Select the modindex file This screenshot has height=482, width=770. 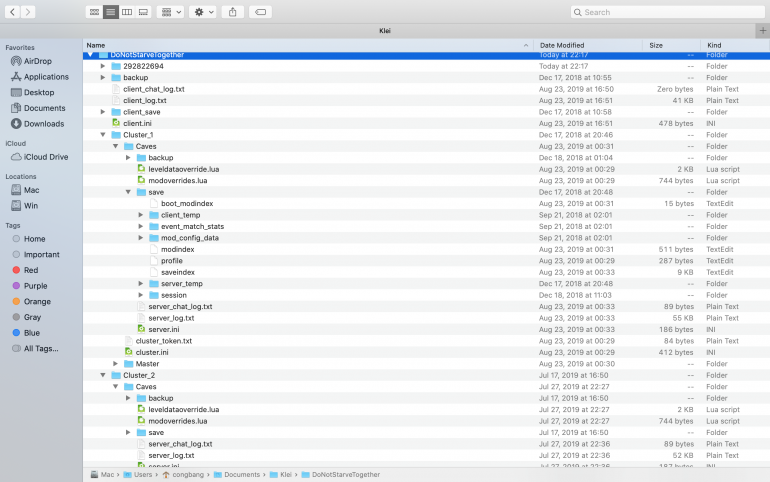(x=178, y=249)
